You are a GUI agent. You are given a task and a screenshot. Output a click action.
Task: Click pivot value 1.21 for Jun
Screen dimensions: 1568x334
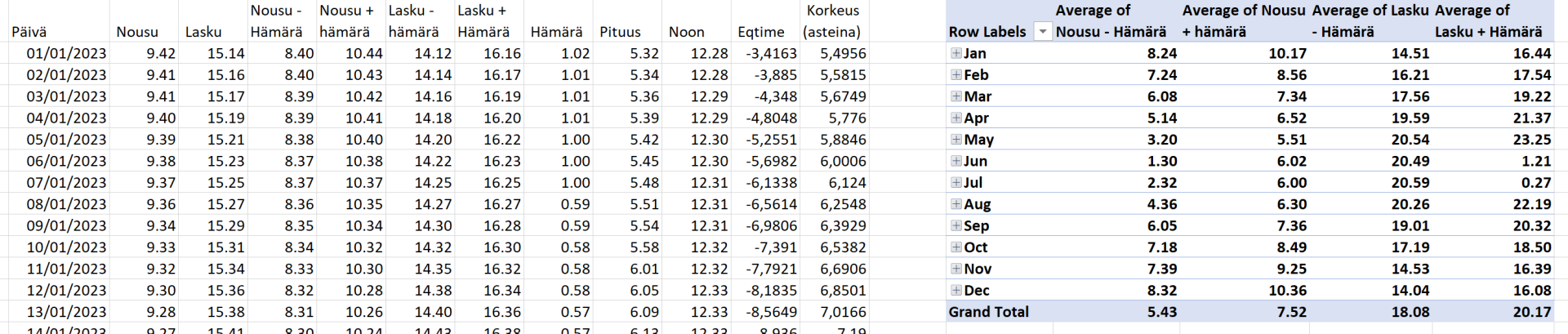click(1493, 161)
